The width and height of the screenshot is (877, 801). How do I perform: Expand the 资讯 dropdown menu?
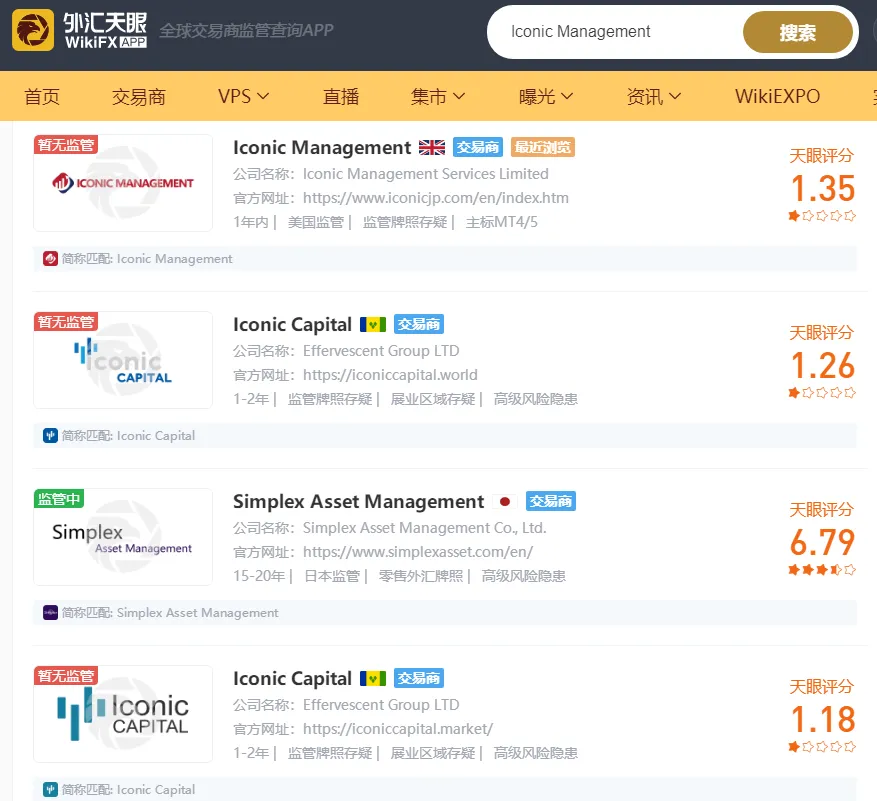(x=654, y=96)
